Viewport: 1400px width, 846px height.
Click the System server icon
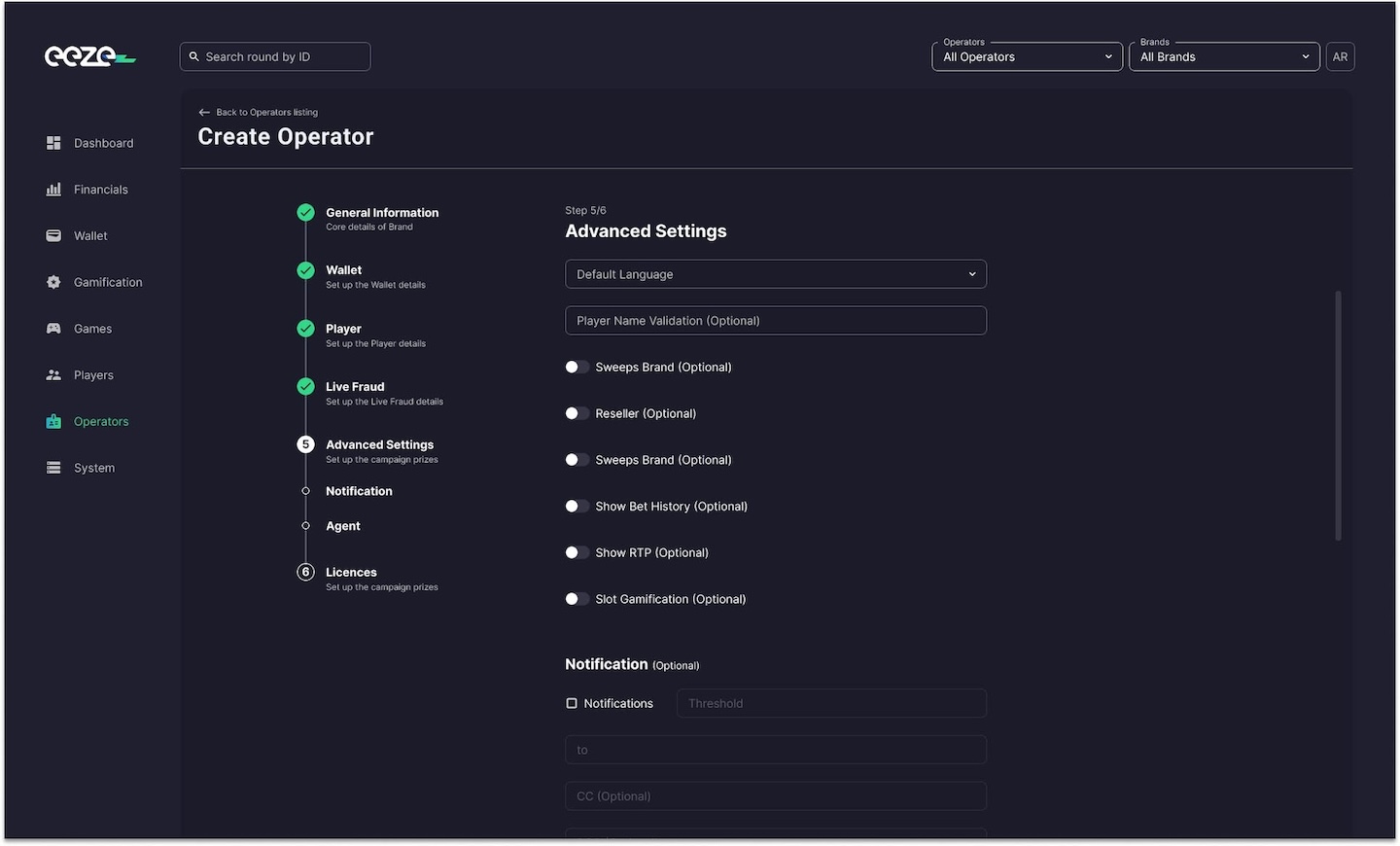[x=53, y=468]
